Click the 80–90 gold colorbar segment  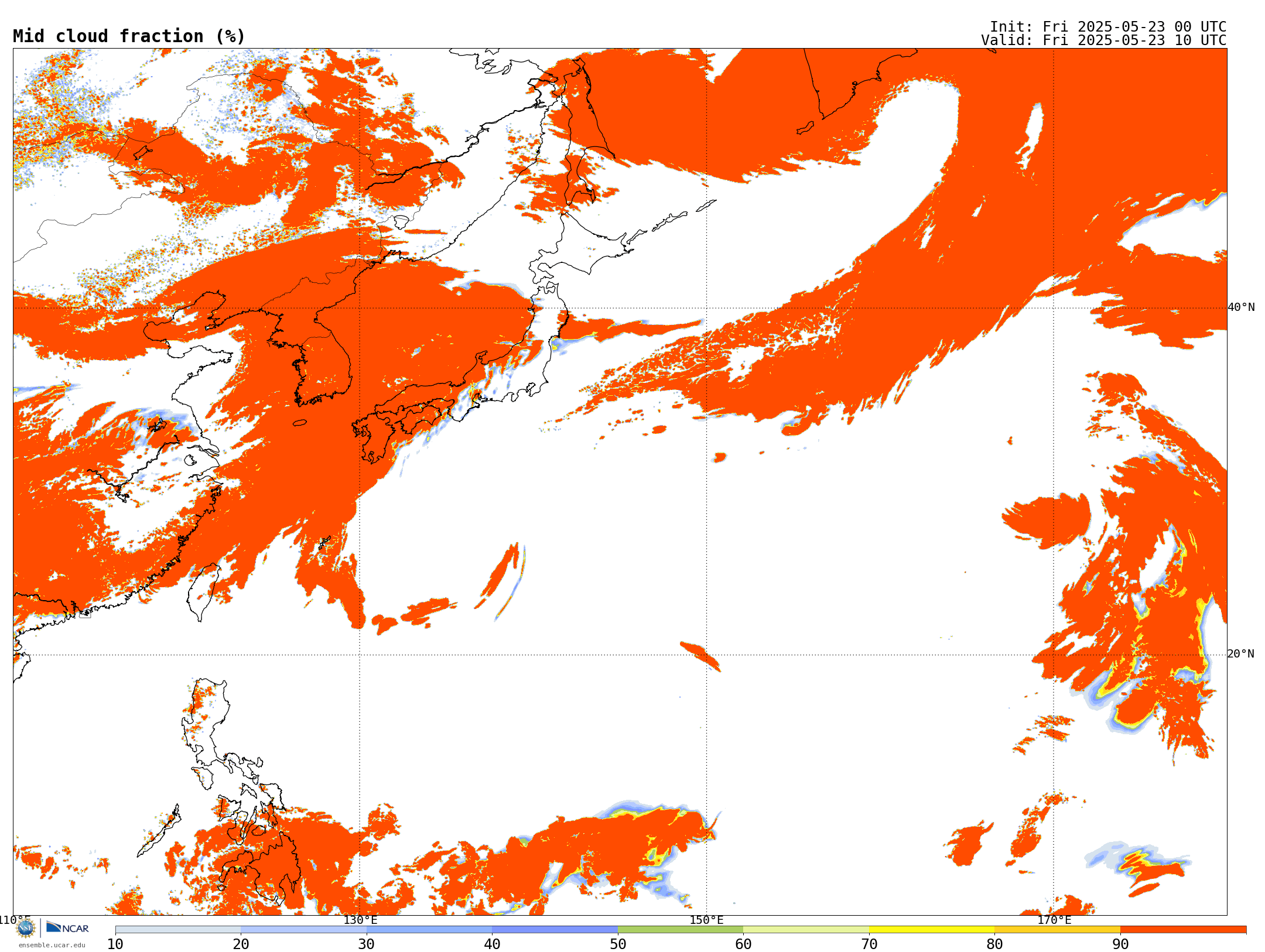coord(1057,930)
